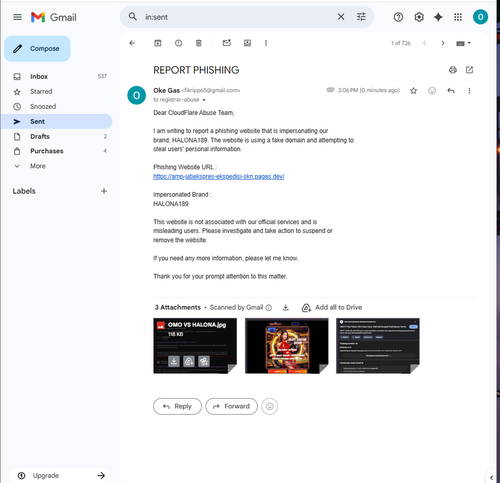Go back to the Sent list

(132, 43)
